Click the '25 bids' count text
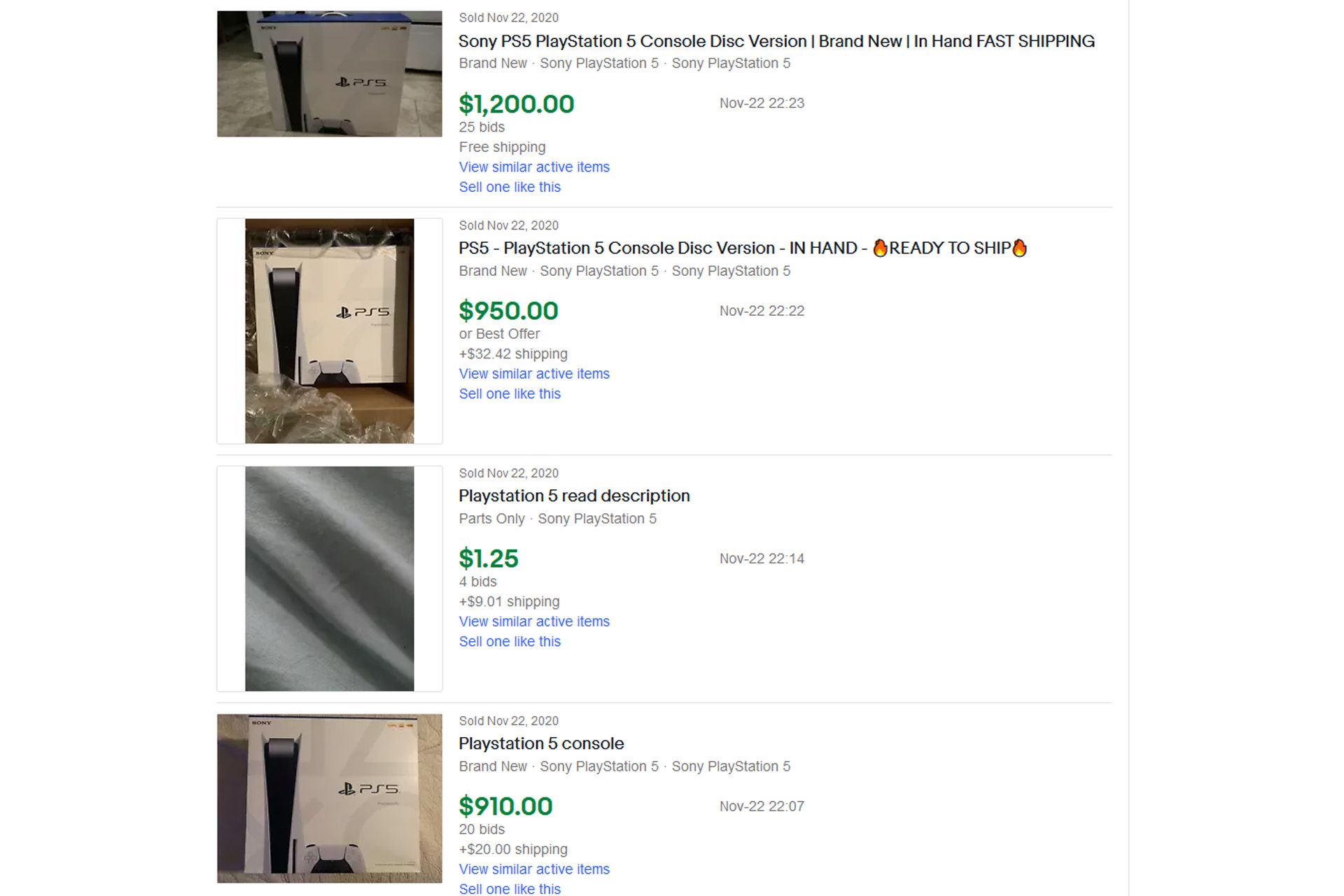This screenshot has width=1344, height=896. coord(482,127)
